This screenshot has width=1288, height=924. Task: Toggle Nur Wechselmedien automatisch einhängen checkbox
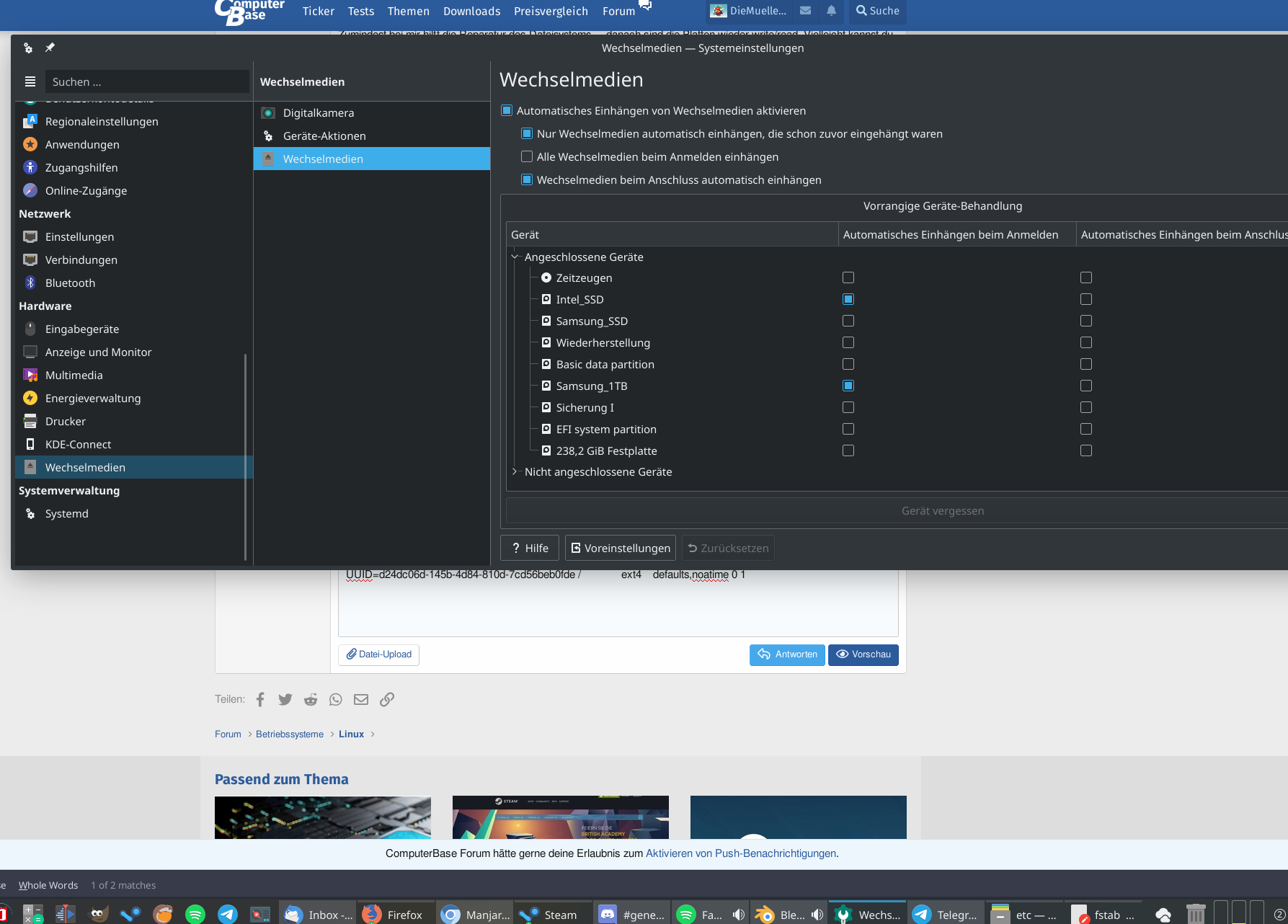[527, 133]
